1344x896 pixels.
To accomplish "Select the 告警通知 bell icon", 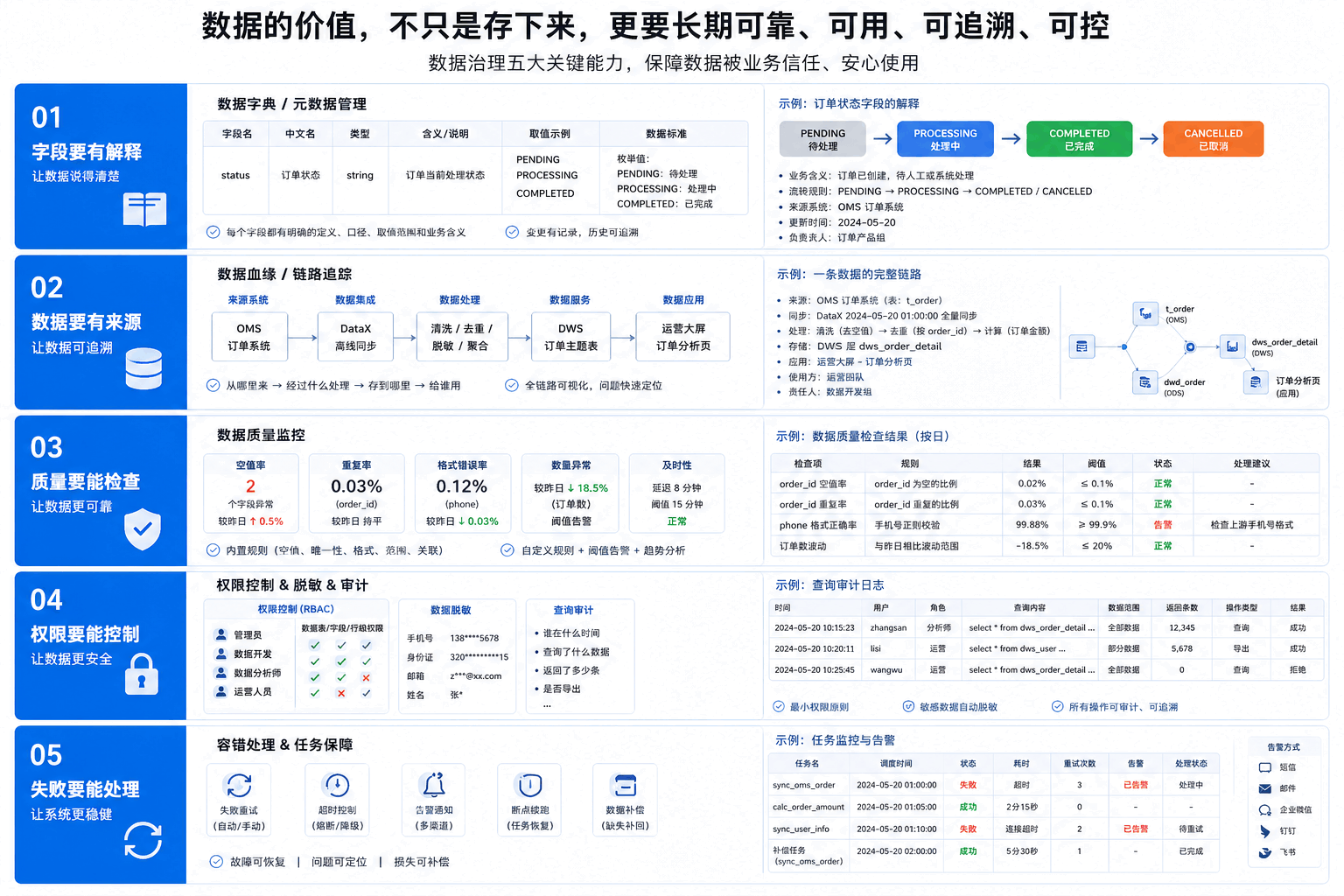I will [x=434, y=785].
